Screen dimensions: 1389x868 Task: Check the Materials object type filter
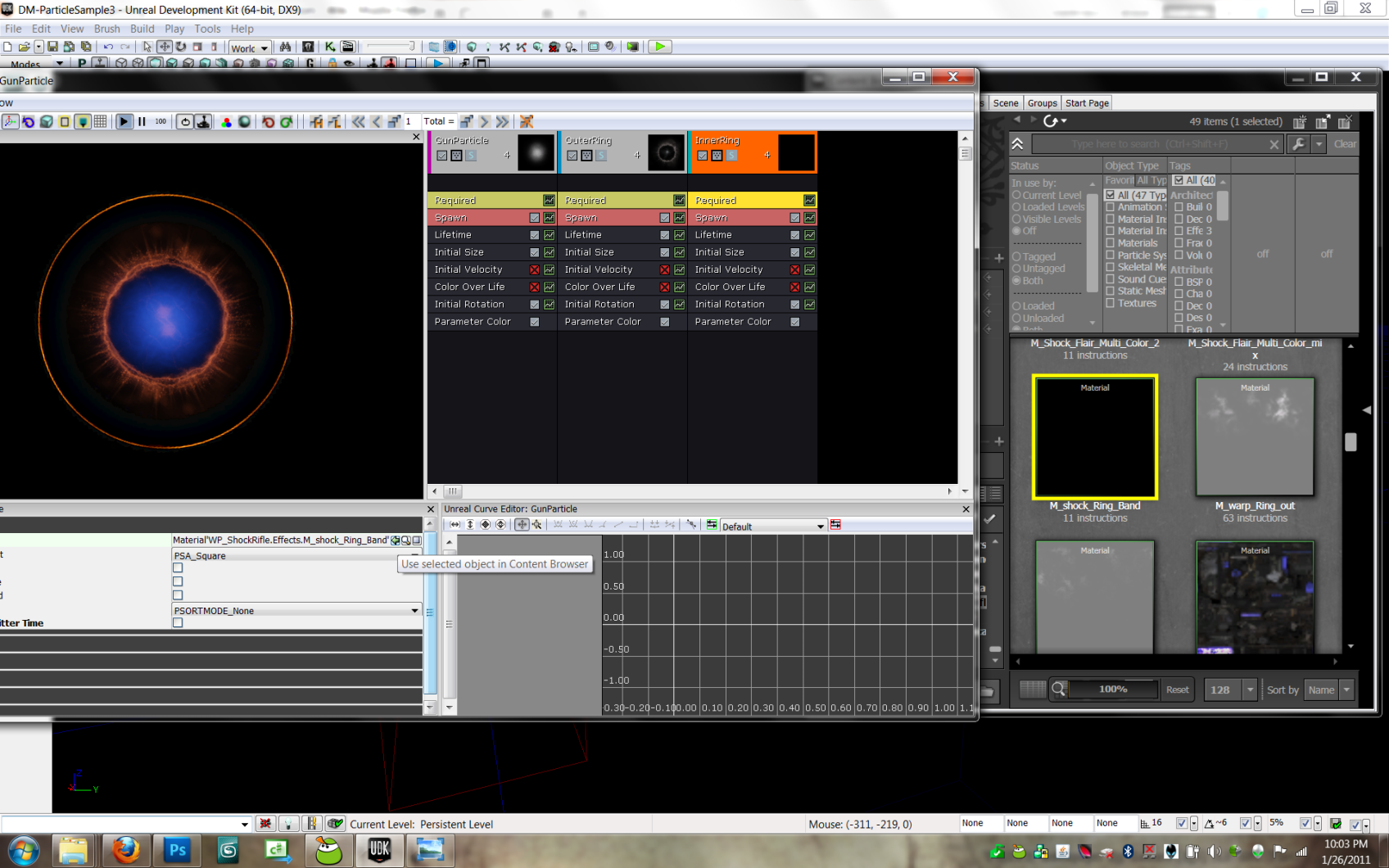coord(1111,243)
